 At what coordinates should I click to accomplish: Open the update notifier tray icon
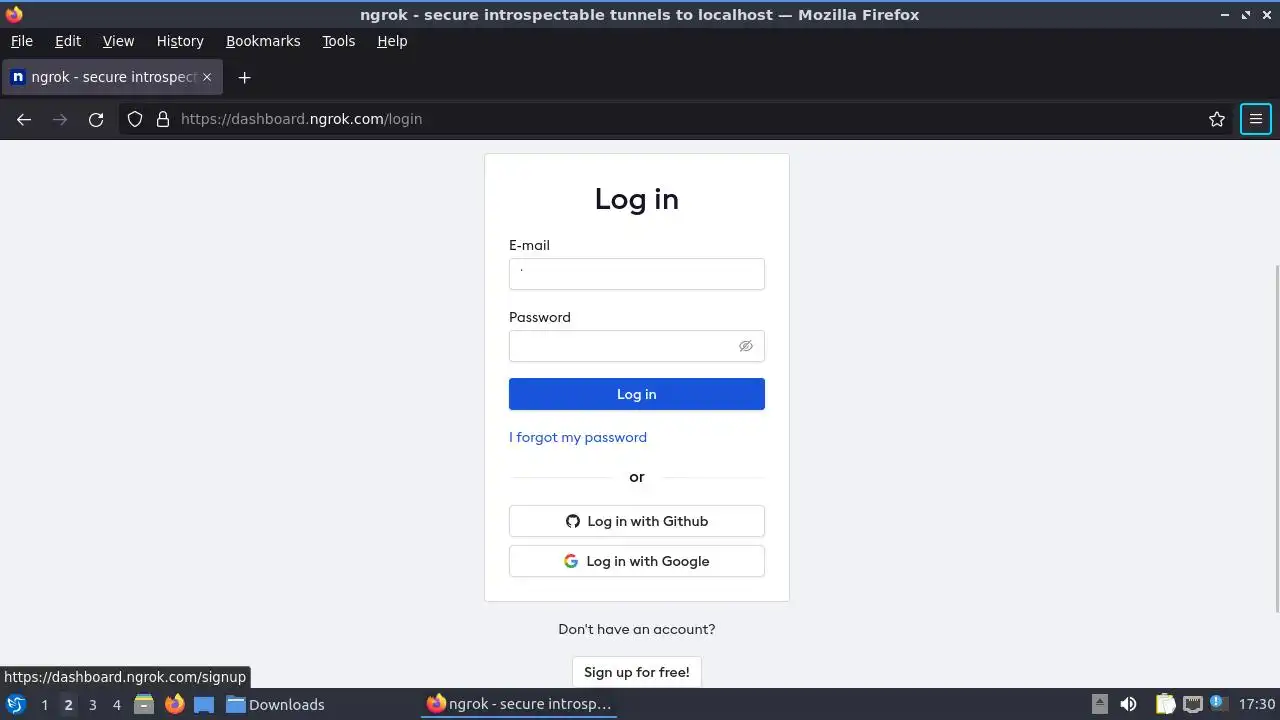pyautogui.click(x=1217, y=703)
